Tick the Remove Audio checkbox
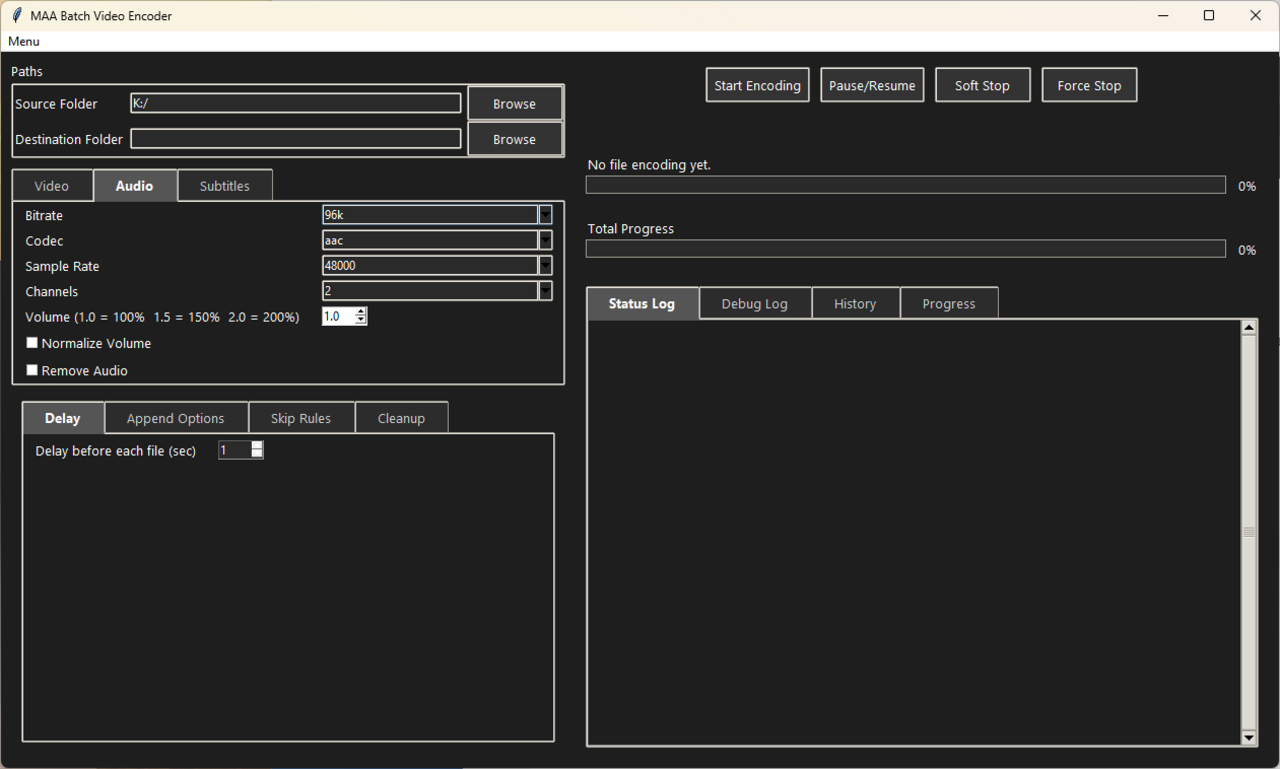1280x769 pixels. click(32, 370)
